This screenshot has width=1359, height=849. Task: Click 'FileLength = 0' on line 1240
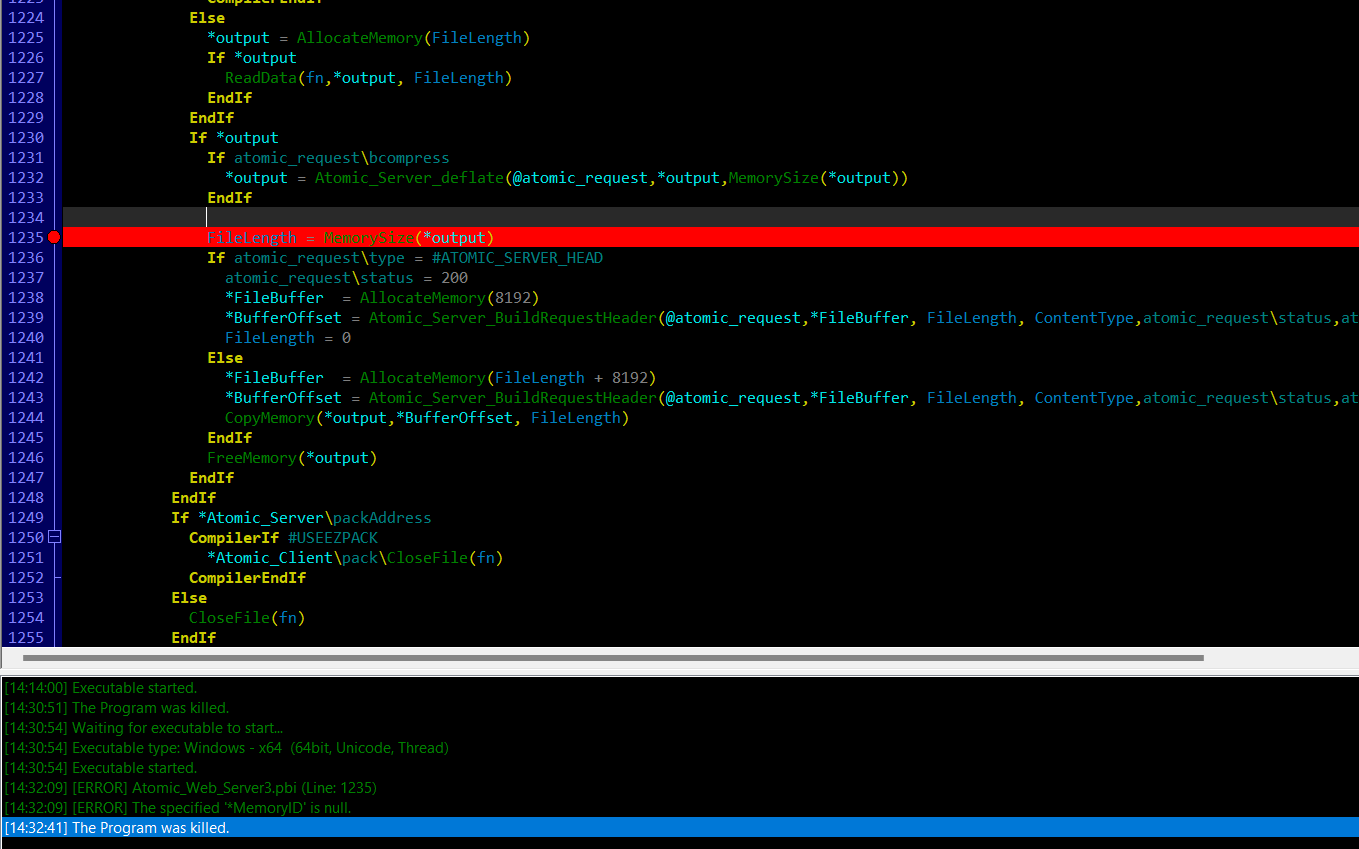coord(288,337)
